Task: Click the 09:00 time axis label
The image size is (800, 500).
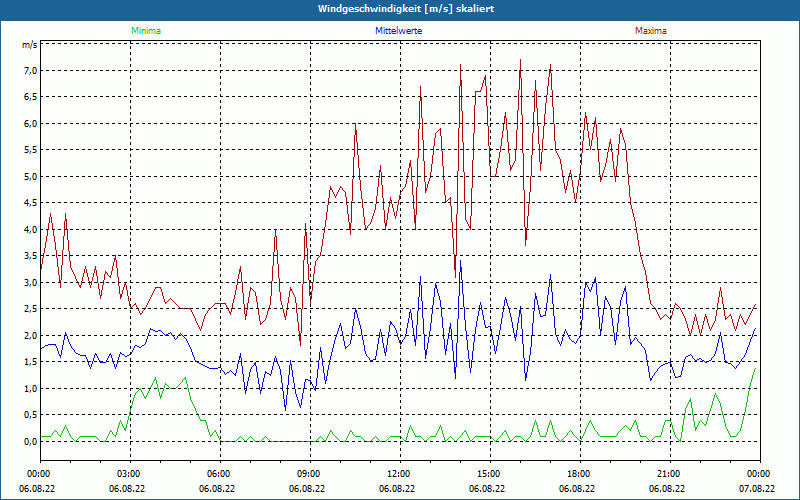Action: pos(309,473)
